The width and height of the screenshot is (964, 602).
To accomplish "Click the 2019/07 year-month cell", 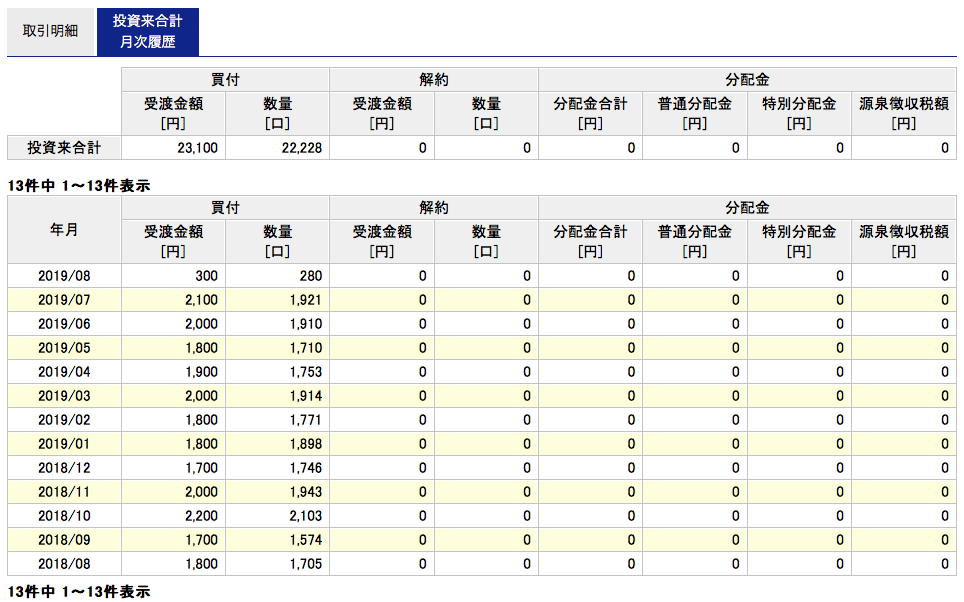I will (64, 300).
